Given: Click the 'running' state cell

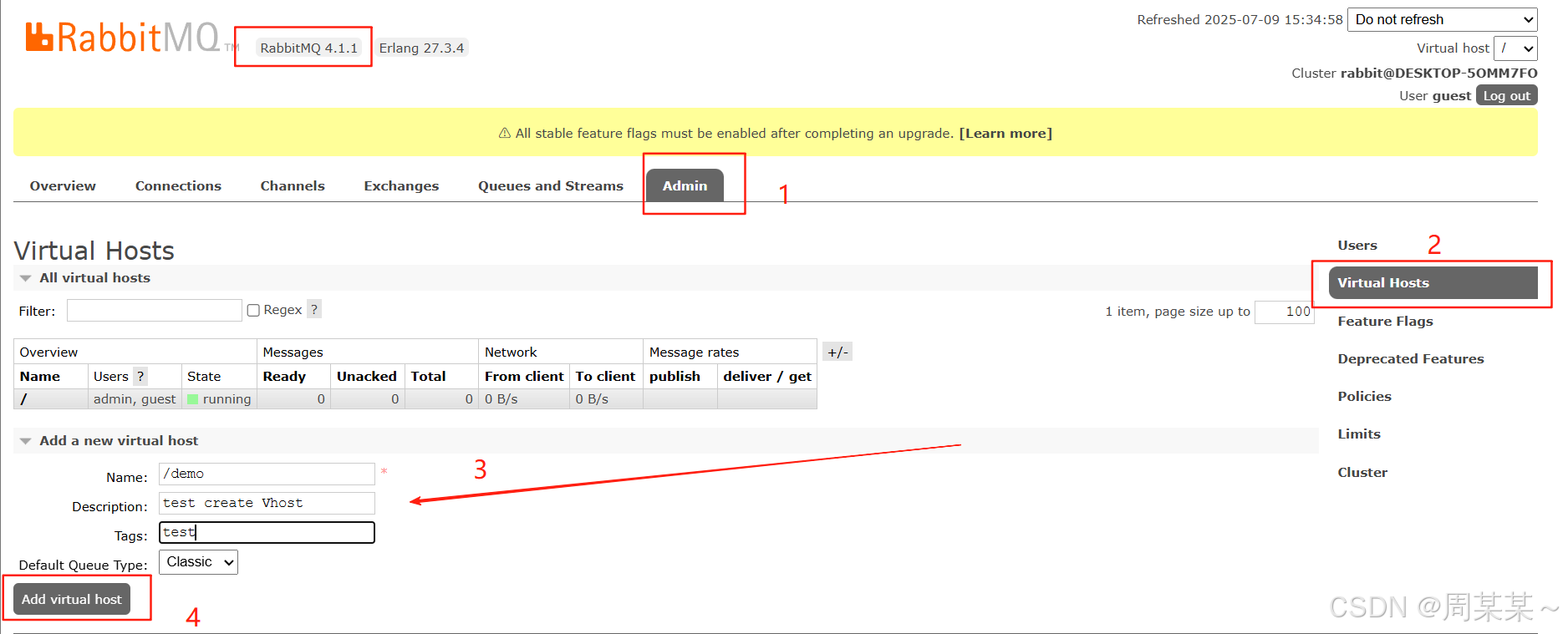Looking at the screenshot, I should [219, 399].
